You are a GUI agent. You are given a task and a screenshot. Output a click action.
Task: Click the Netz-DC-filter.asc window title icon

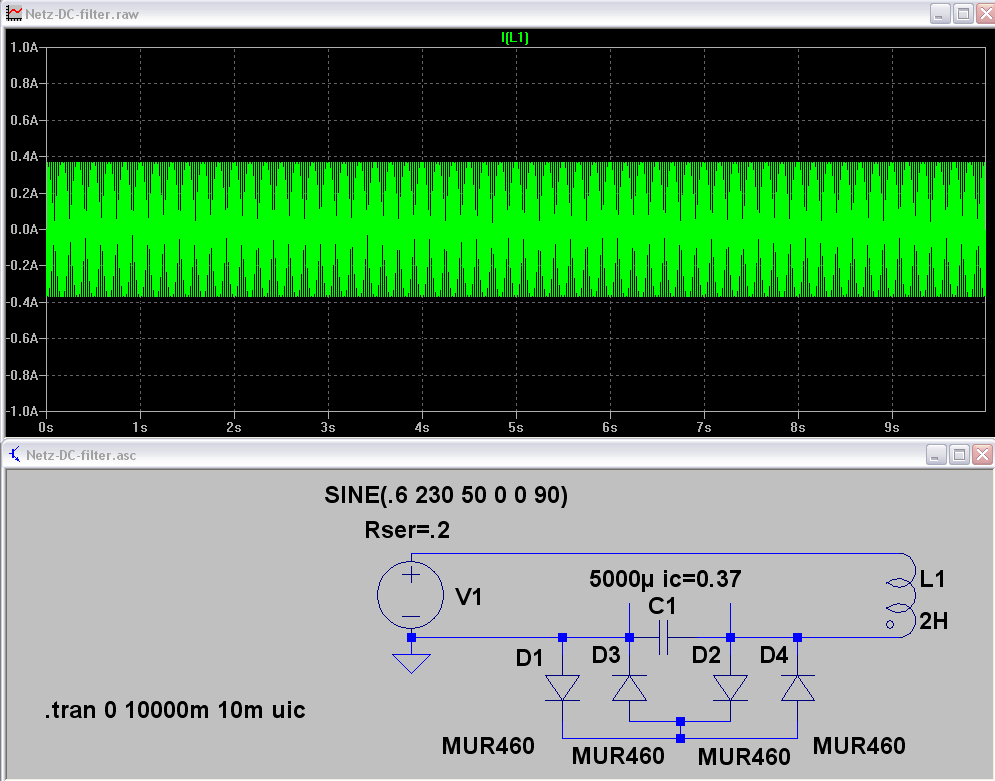click(14, 455)
